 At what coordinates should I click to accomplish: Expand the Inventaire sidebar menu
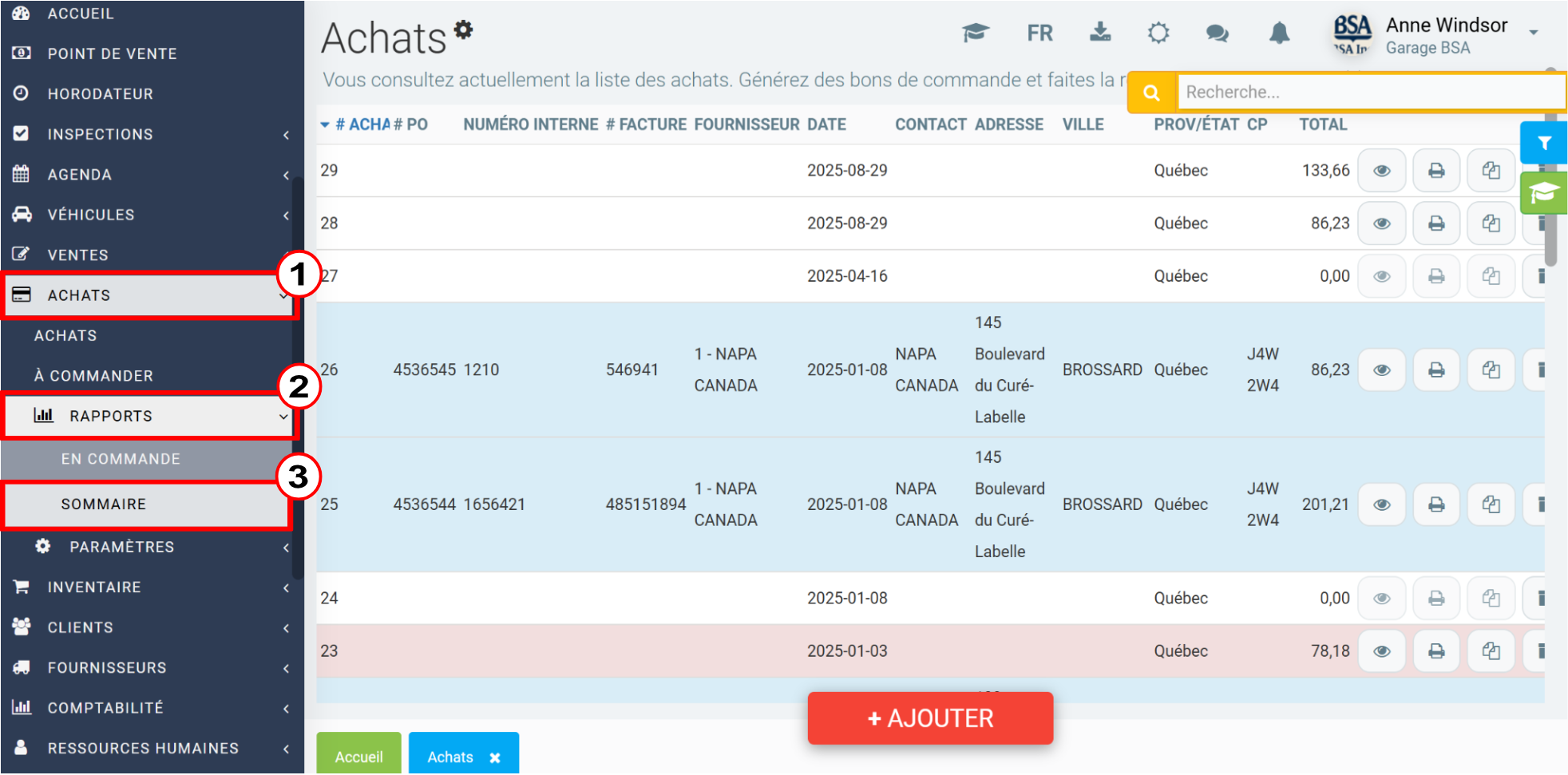click(152, 587)
